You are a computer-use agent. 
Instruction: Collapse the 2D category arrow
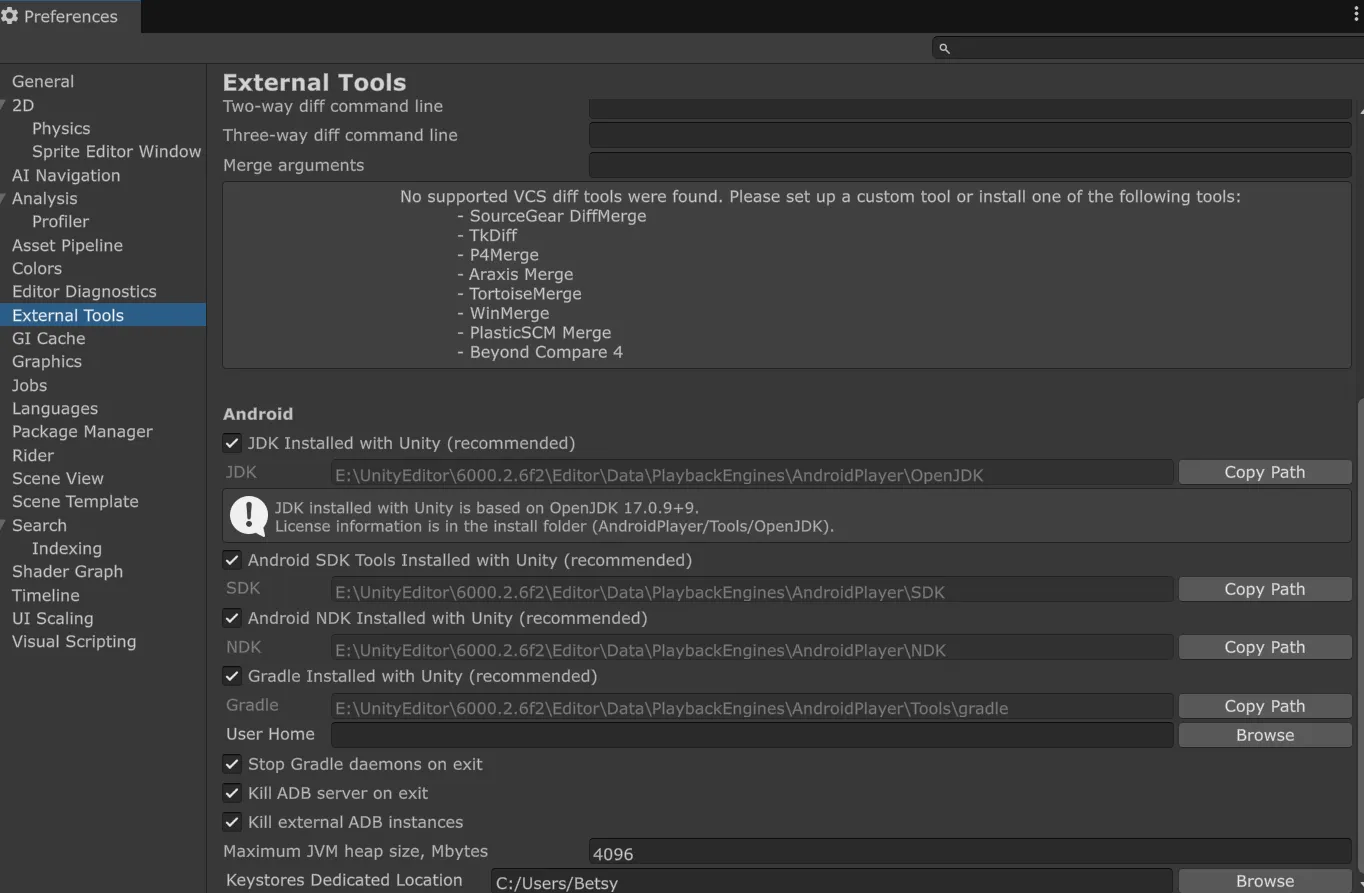4,105
